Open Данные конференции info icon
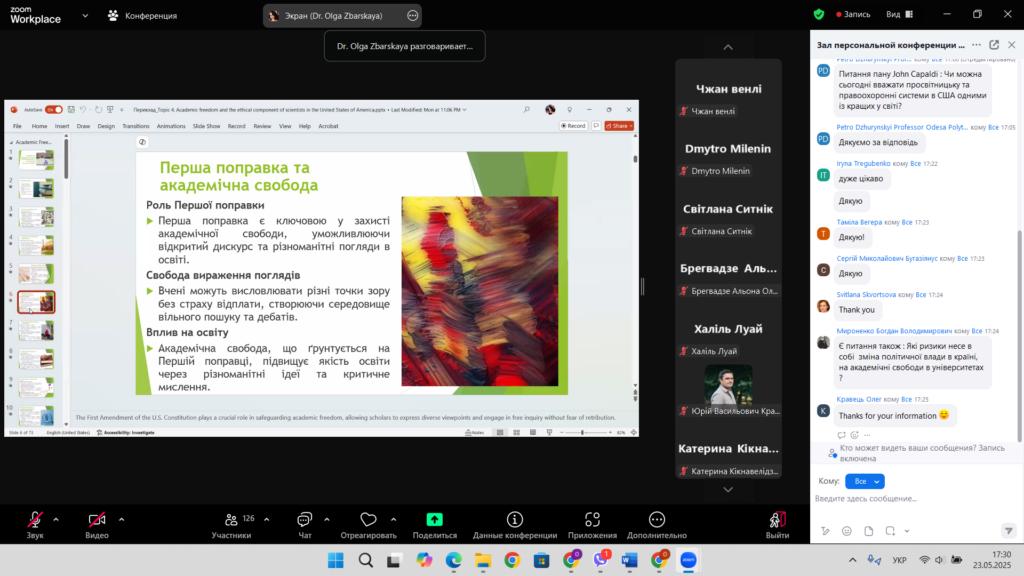The width and height of the screenshot is (1024, 576). pos(515,519)
